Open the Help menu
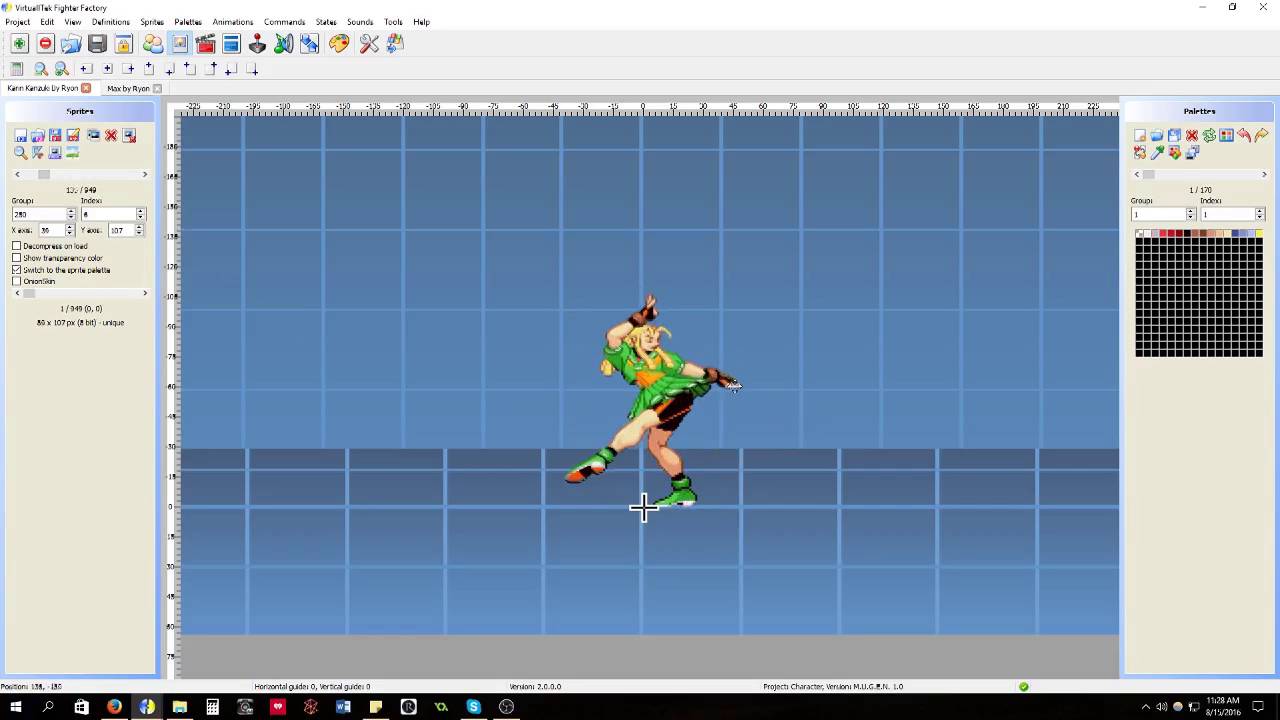 [421, 22]
